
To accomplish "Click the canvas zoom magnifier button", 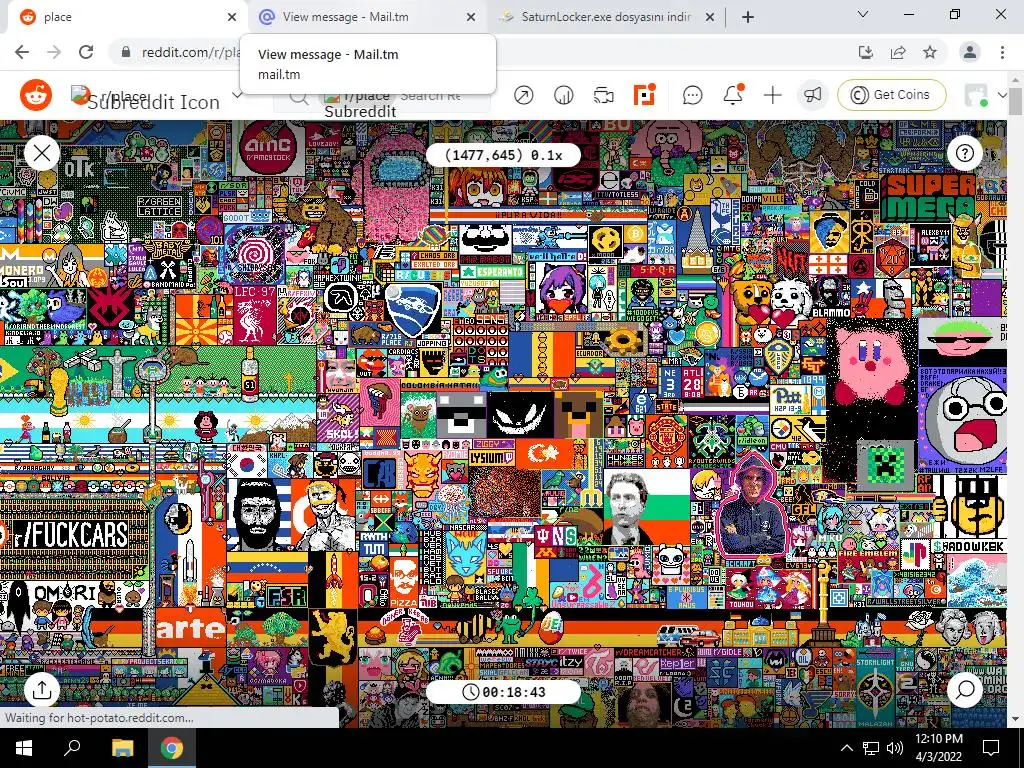I will point(965,690).
